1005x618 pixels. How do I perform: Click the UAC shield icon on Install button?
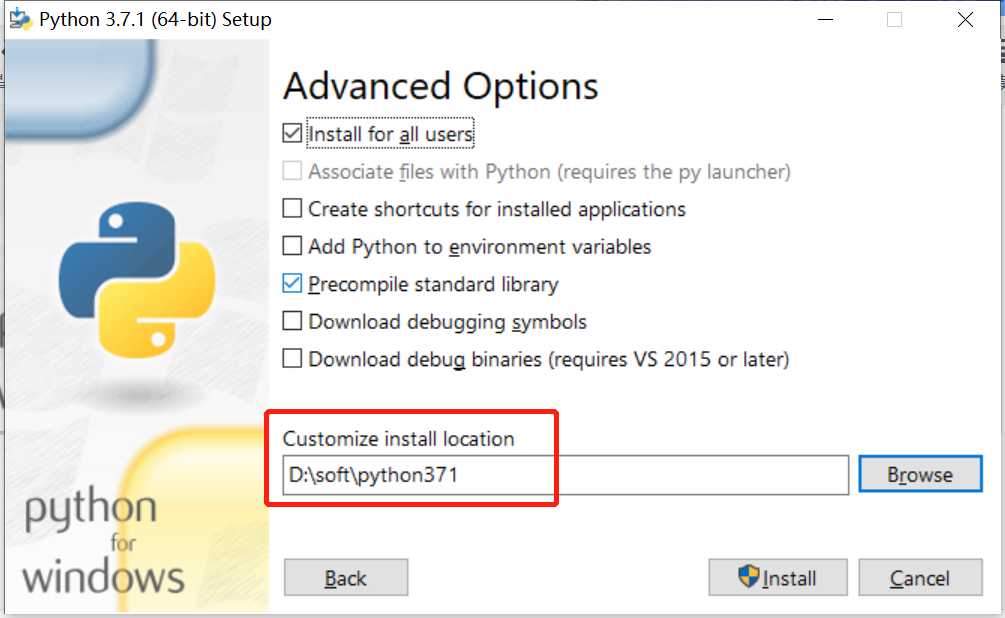(x=746, y=577)
